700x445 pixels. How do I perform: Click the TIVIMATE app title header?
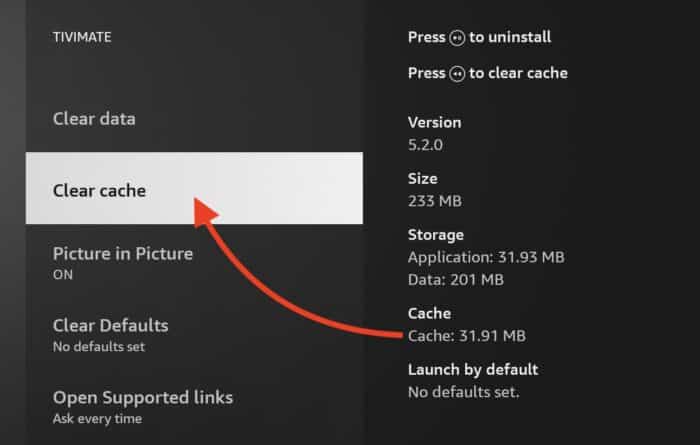[82, 37]
